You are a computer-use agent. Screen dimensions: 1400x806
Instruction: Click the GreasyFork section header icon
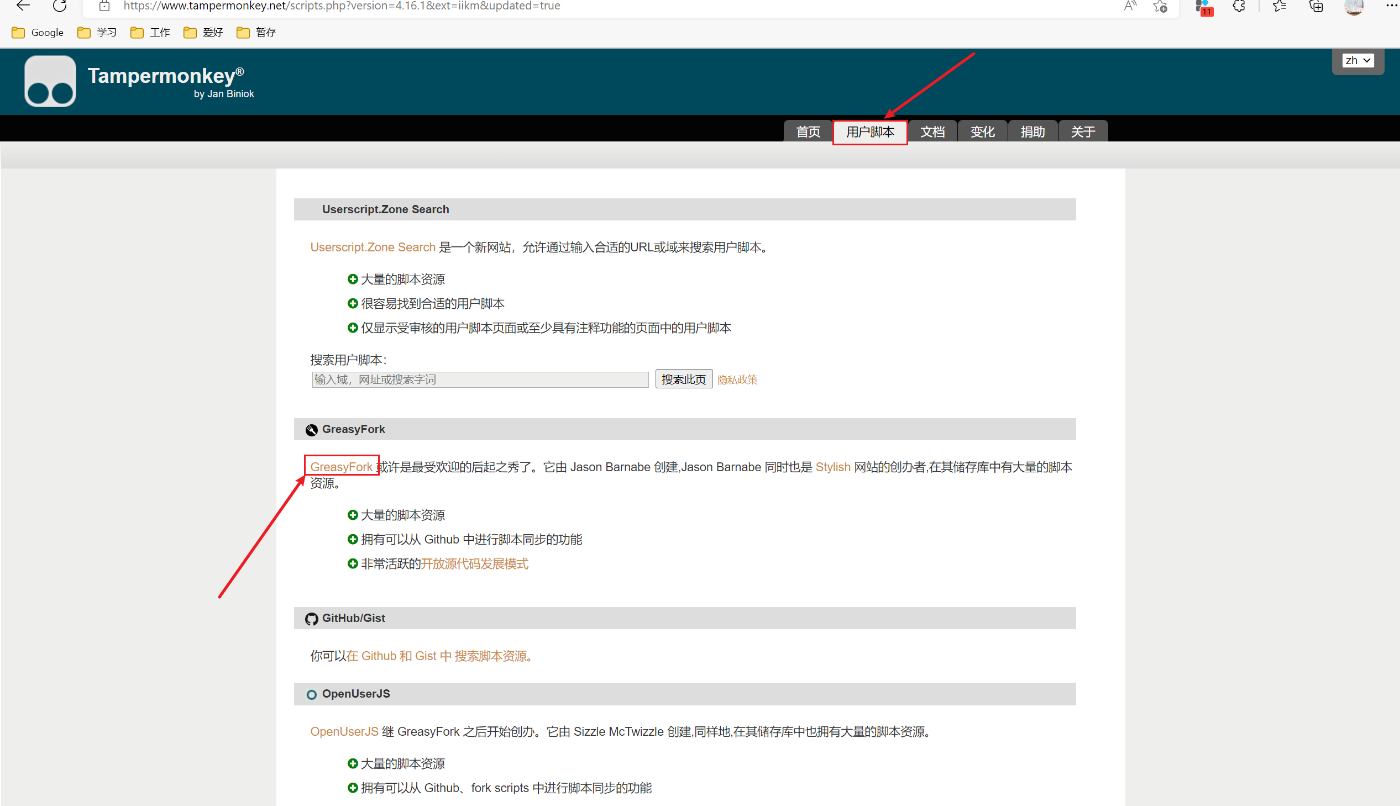tap(312, 430)
